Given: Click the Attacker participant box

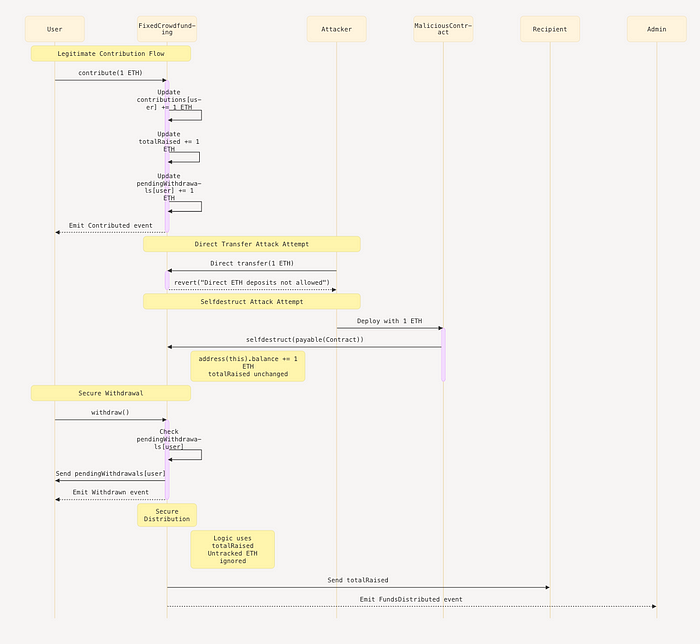Looking at the screenshot, I should [337, 29].
